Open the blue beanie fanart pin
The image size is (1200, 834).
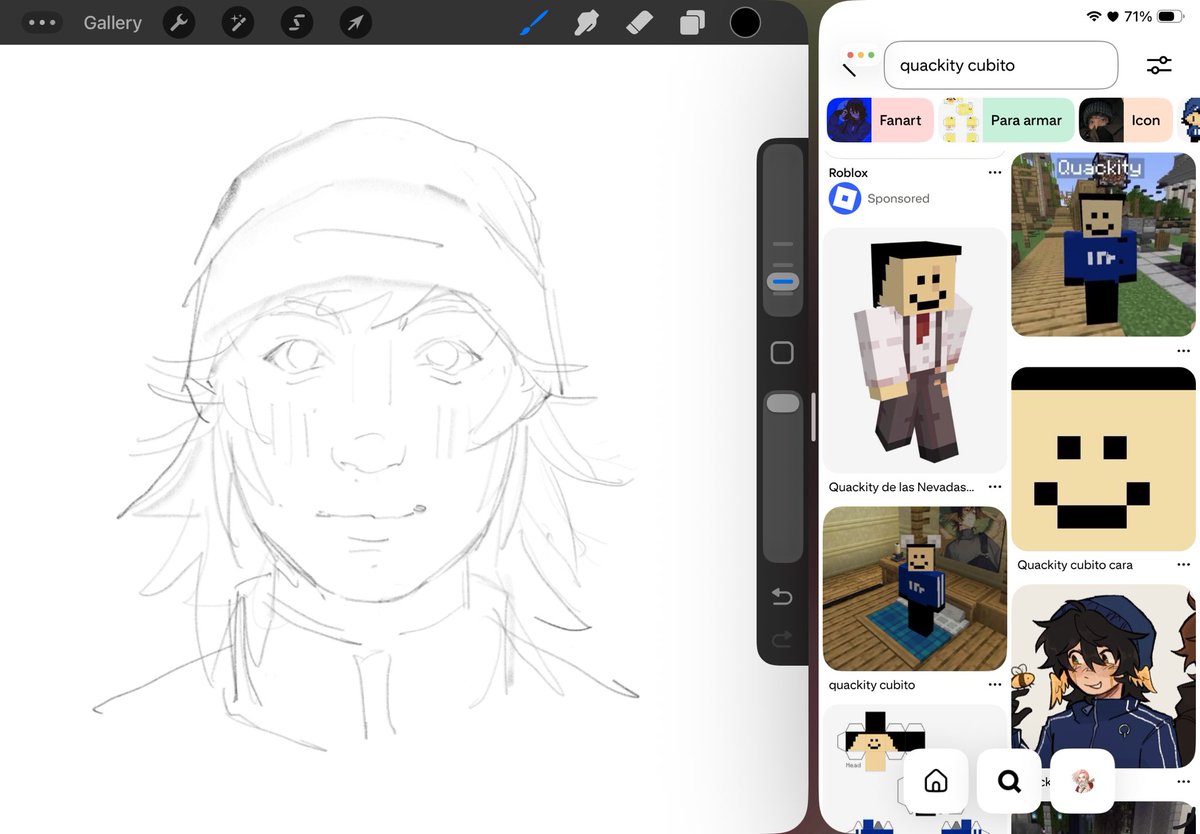[1103, 676]
